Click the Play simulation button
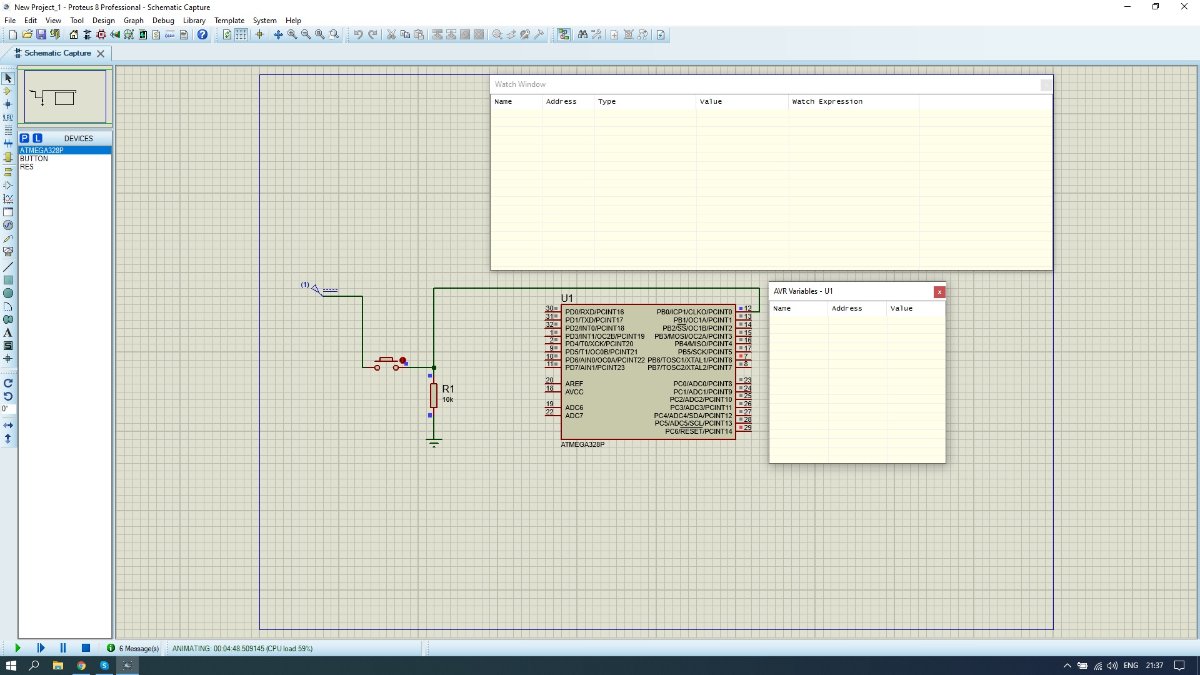The width and height of the screenshot is (1200, 675). pos(17,648)
